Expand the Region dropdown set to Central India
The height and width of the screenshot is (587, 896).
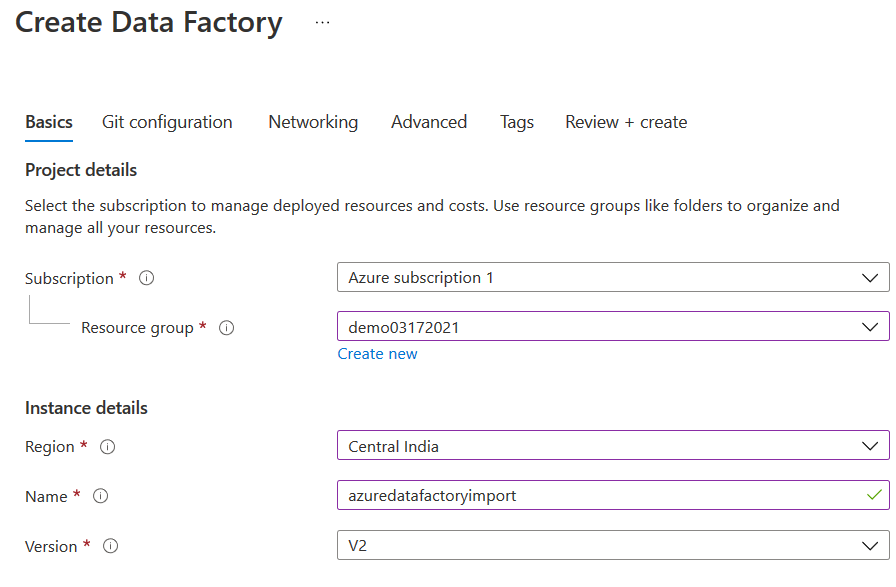(x=612, y=446)
